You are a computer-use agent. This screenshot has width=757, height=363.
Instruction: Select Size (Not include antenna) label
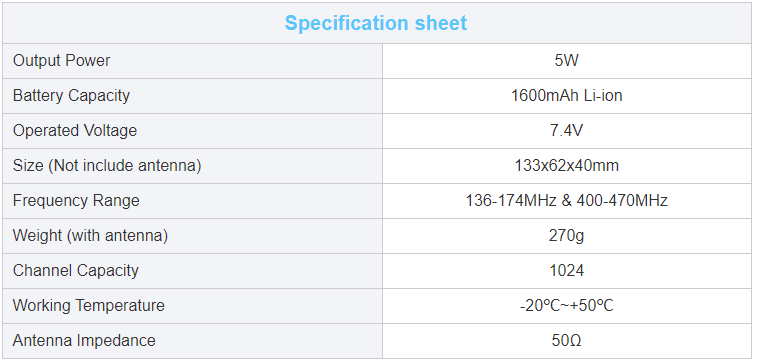click(107, 166)
